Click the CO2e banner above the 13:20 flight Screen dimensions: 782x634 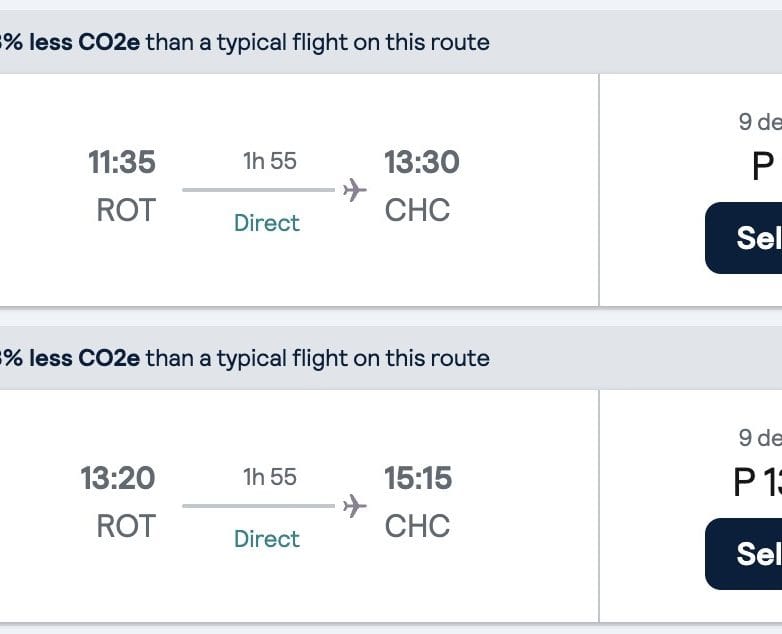(245, 358)
